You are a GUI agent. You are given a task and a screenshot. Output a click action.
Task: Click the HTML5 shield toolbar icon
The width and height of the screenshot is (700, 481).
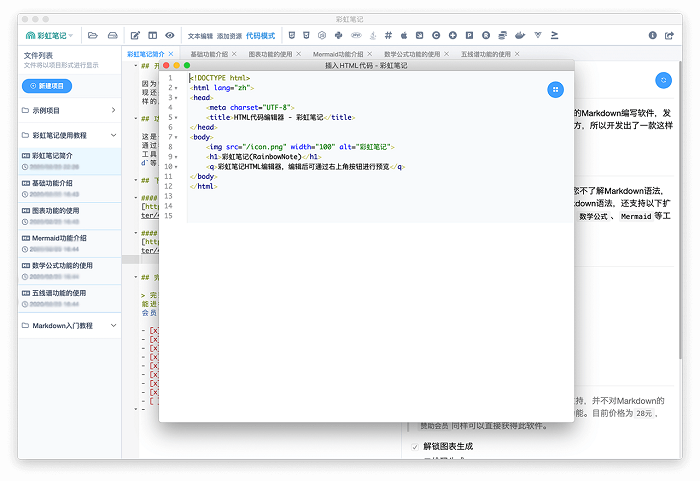pyautogui.click(x=291, y=35)
